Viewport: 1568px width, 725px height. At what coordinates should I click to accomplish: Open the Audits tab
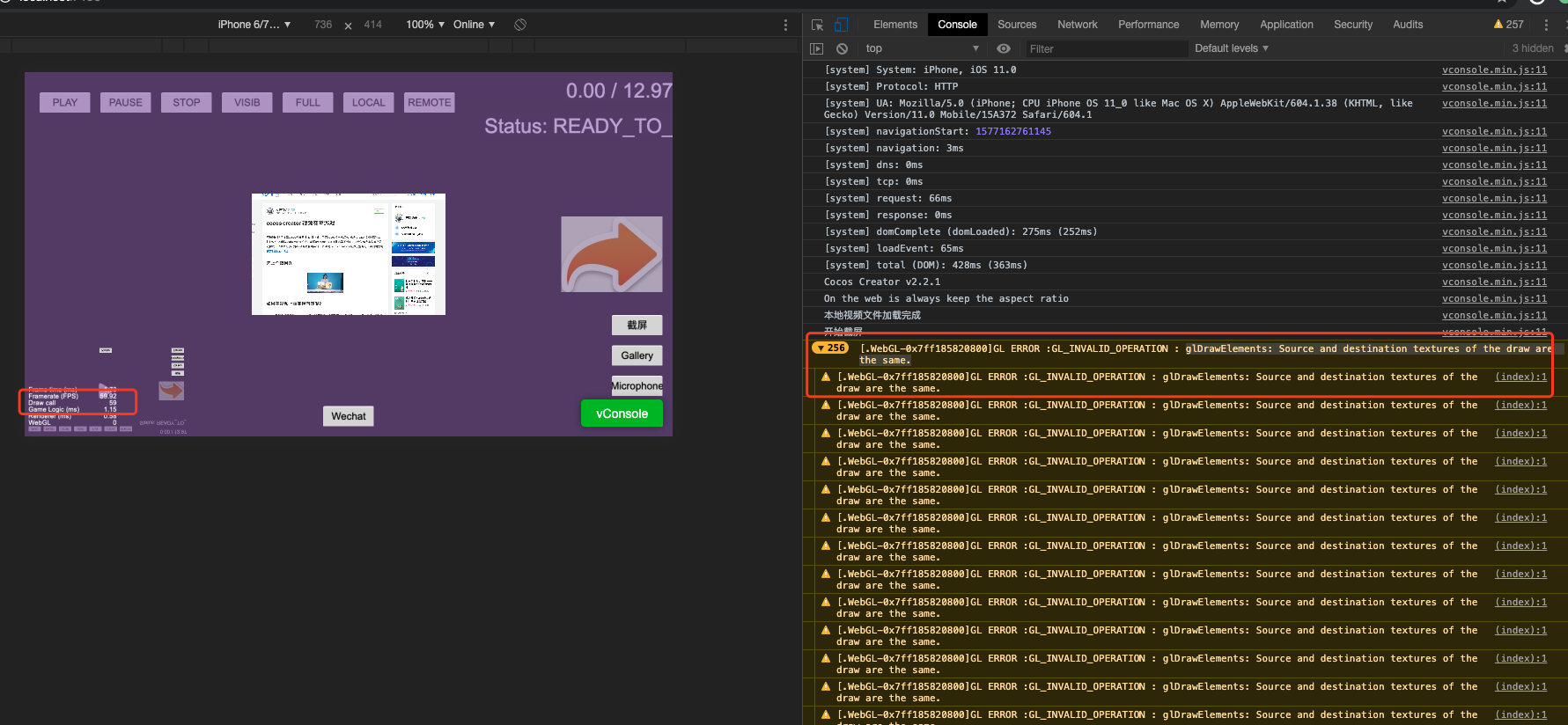point(1408,25)
